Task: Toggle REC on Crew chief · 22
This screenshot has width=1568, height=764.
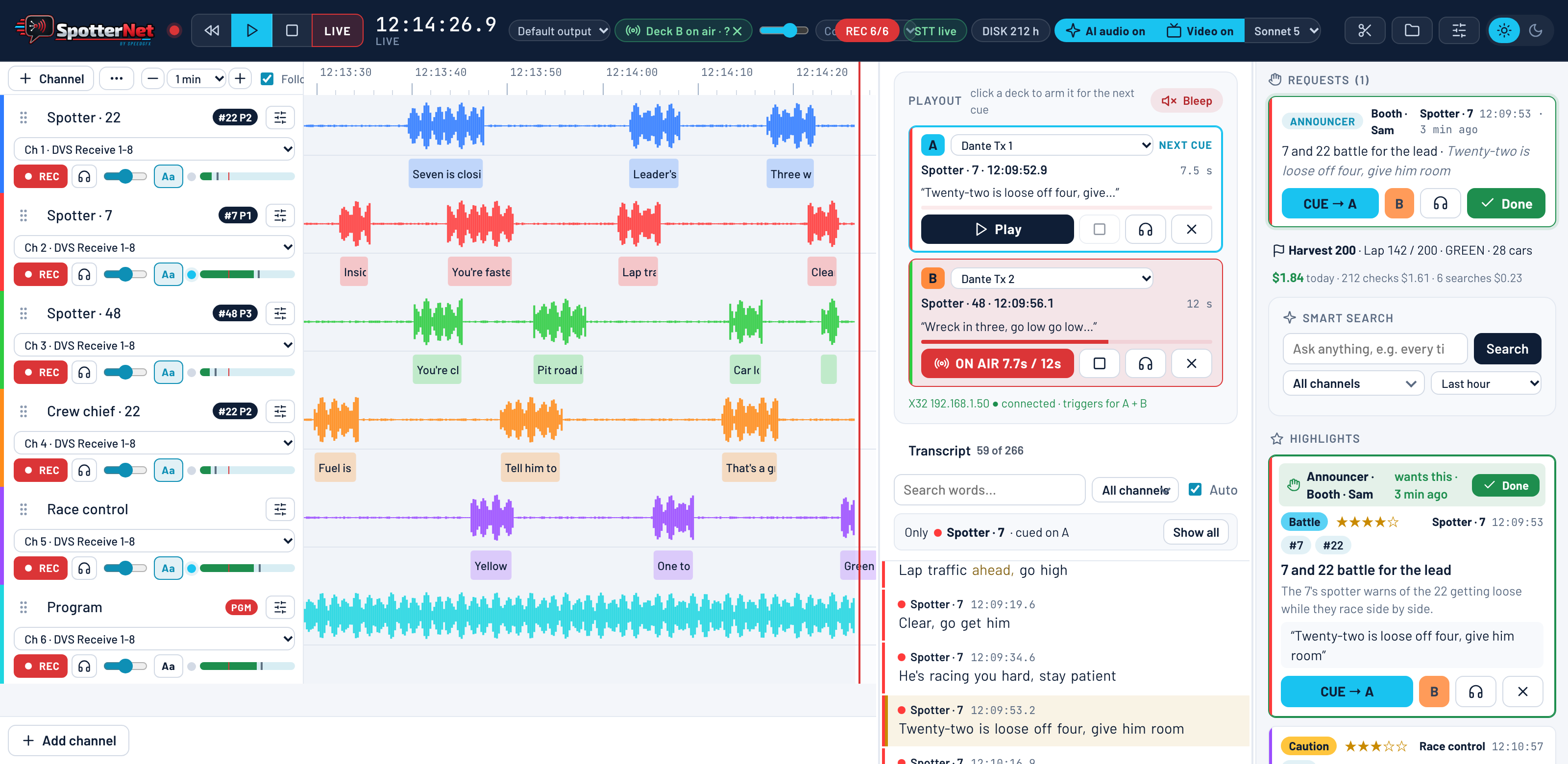Action: [41, 470]
